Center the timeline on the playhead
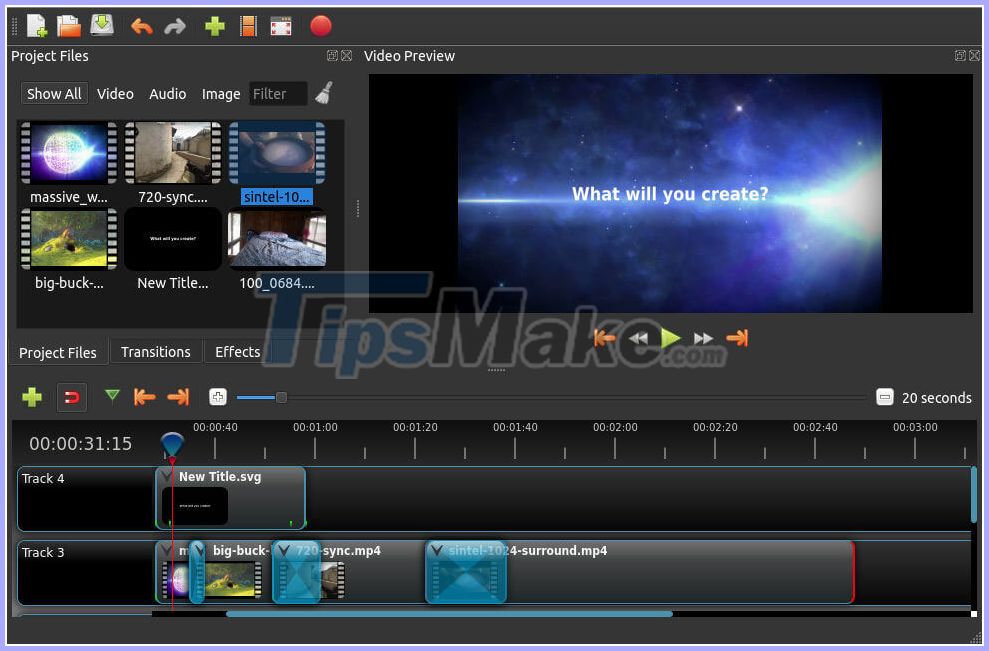The width and height of the screenshot is (989, 651). [218, 397]
